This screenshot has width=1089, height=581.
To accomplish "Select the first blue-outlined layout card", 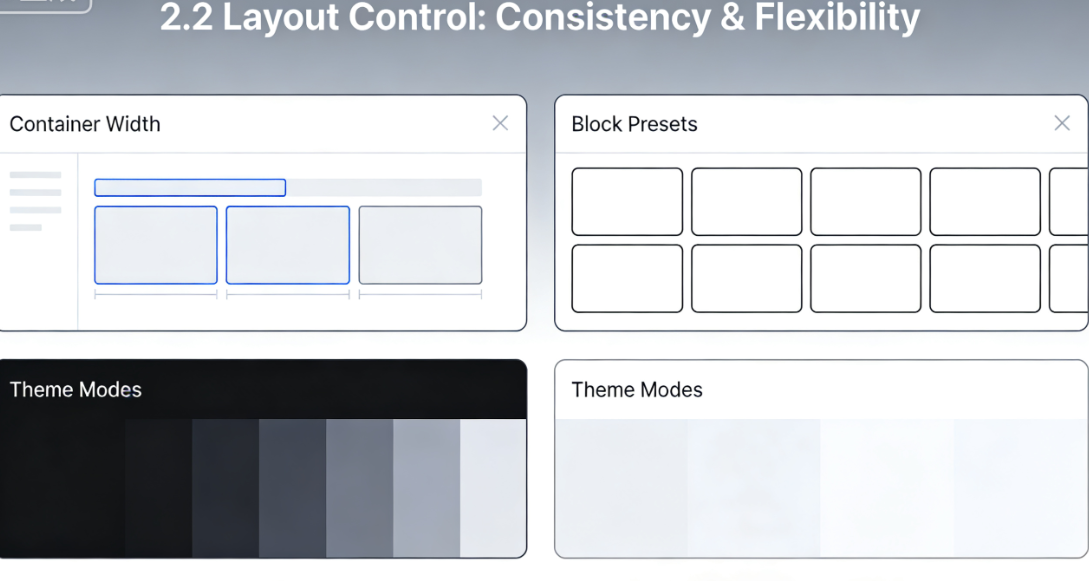I will (x=155, y=244).
